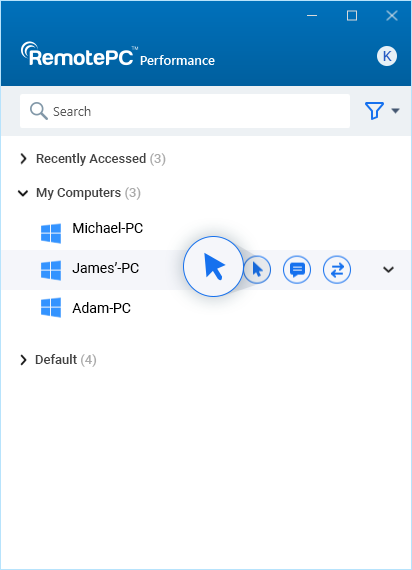Image resolution: width=412 pixels, height=570 pixels.
Task: Expand more options for James'-PC
Action: point(388,270)
